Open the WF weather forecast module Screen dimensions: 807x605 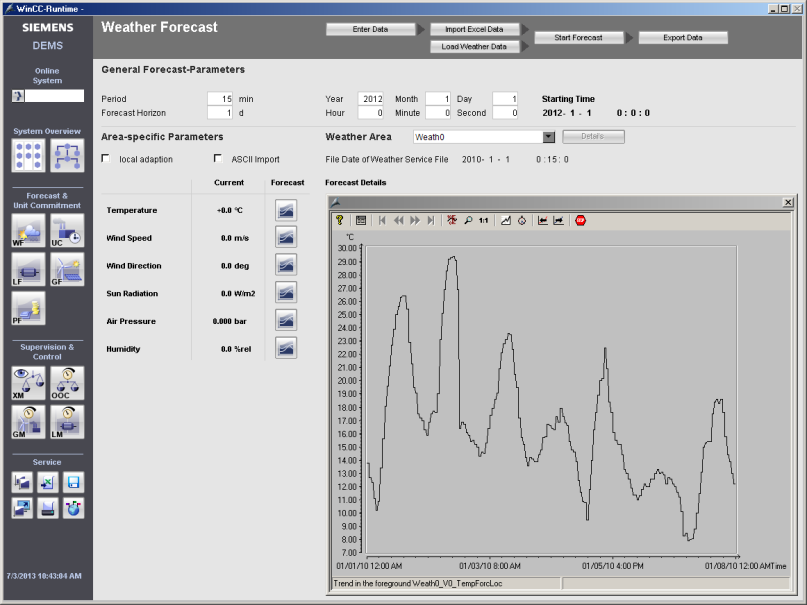click(x=28, y=230)
